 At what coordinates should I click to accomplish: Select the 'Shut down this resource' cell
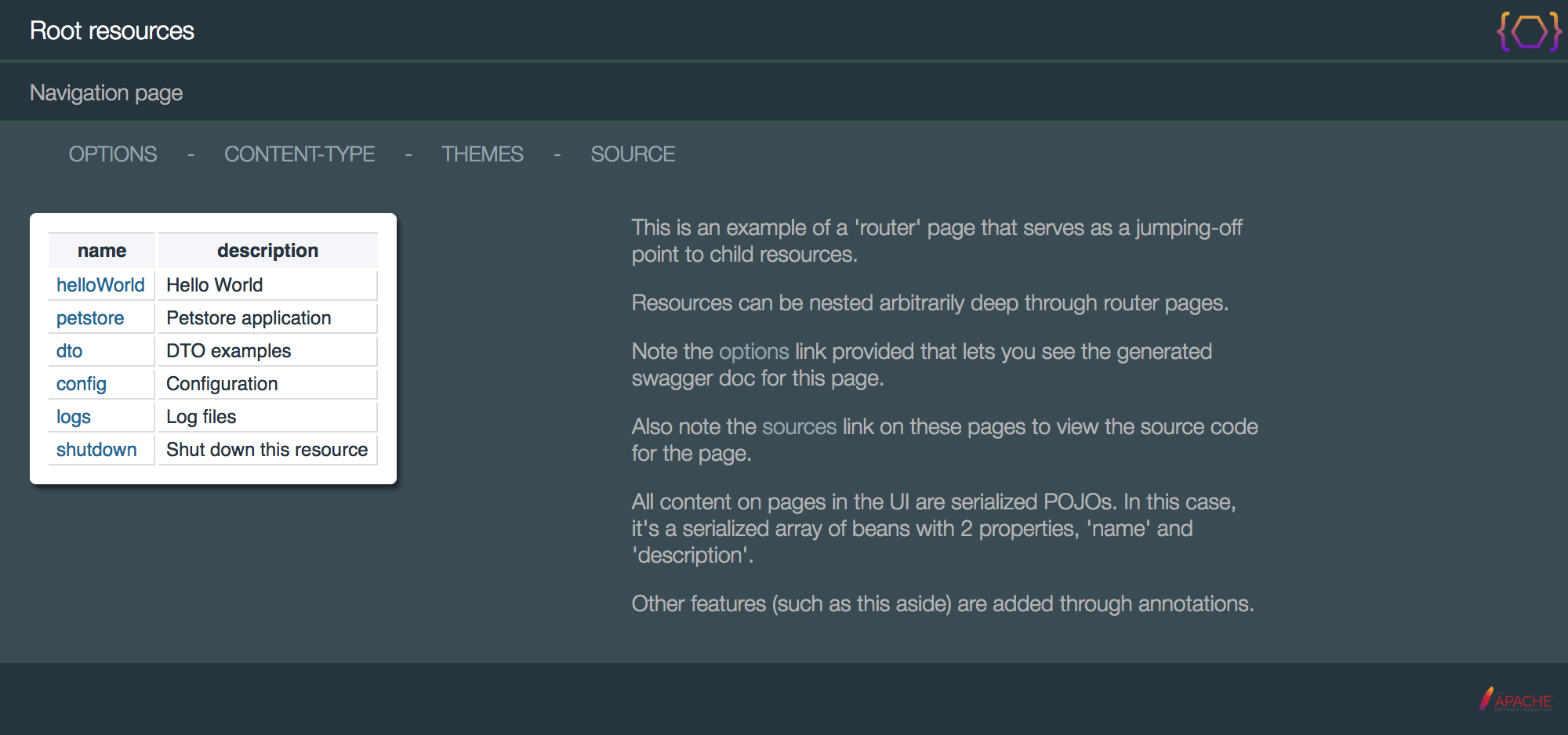pyautogui.click(x=267, y=450)
